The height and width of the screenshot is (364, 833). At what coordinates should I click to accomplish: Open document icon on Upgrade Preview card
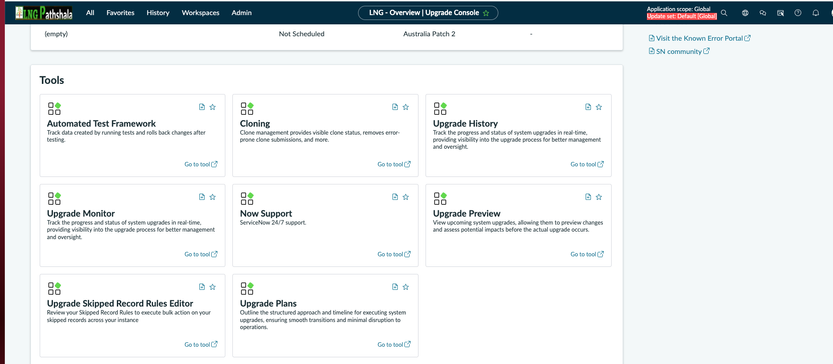588,197
